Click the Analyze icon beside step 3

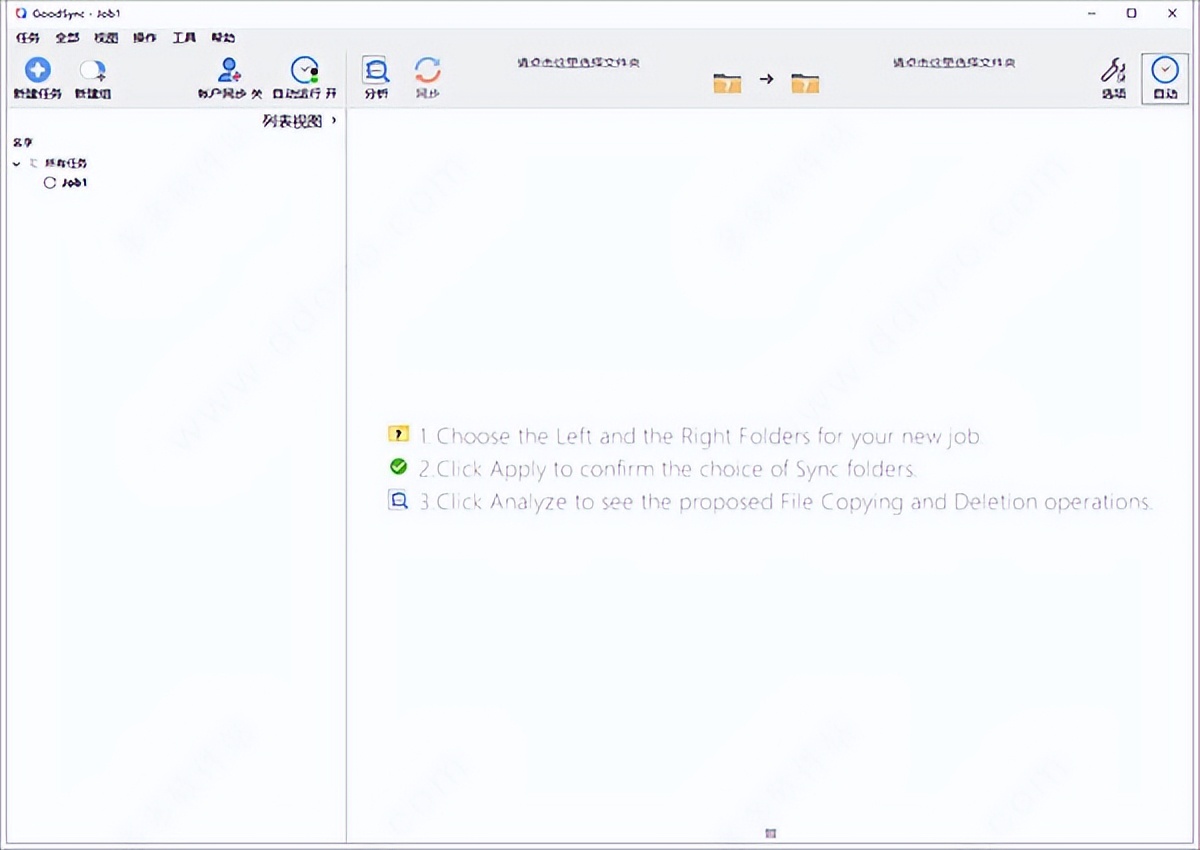tap(398, 500)
